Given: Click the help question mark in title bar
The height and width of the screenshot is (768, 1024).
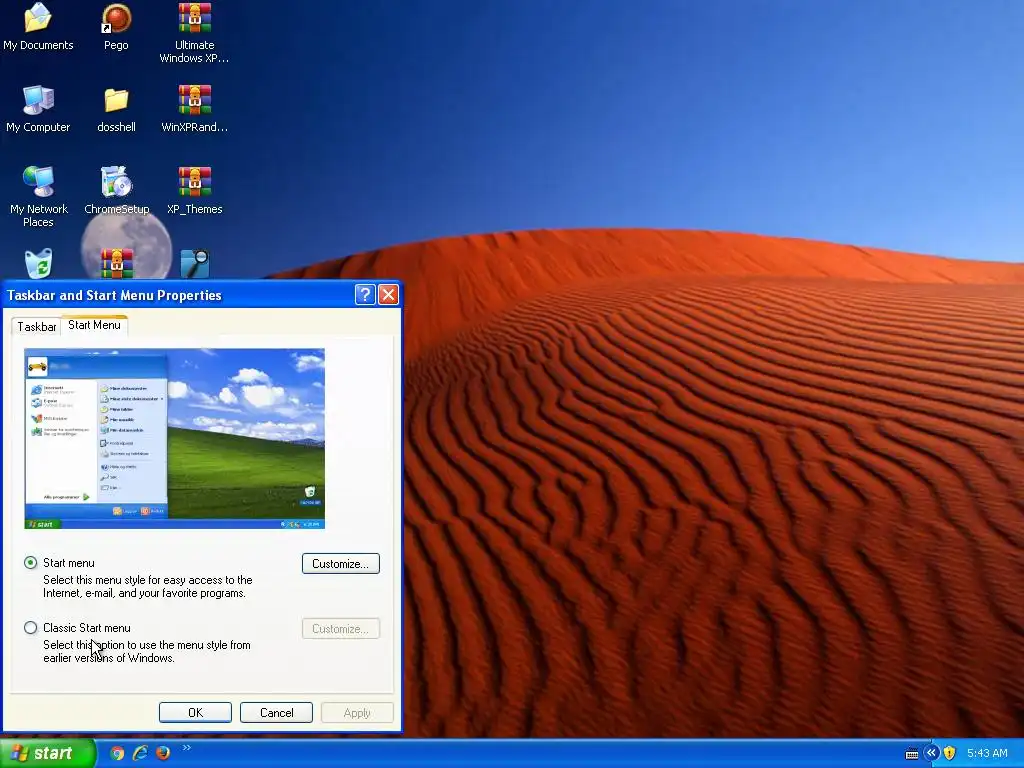Looking at the screenshot, I should [365, 295].
